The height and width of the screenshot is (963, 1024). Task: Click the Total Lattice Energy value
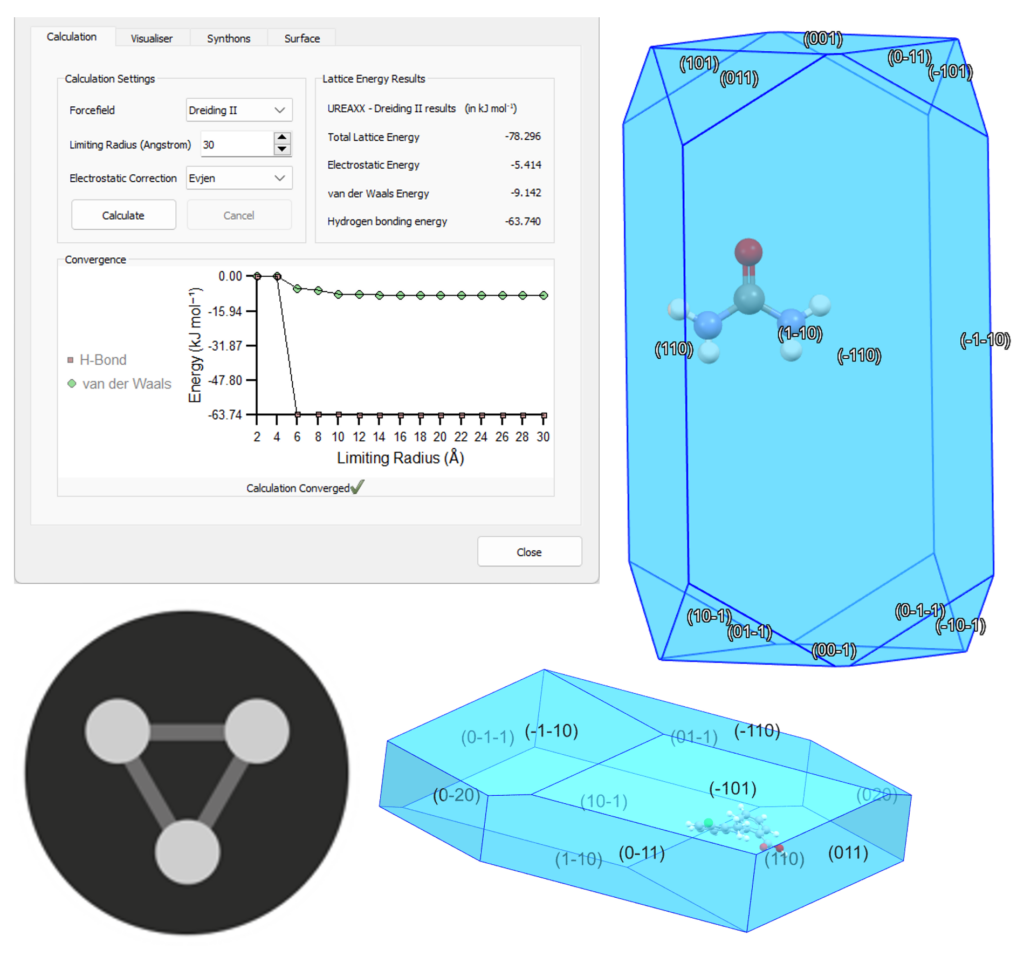click(523, 137)
